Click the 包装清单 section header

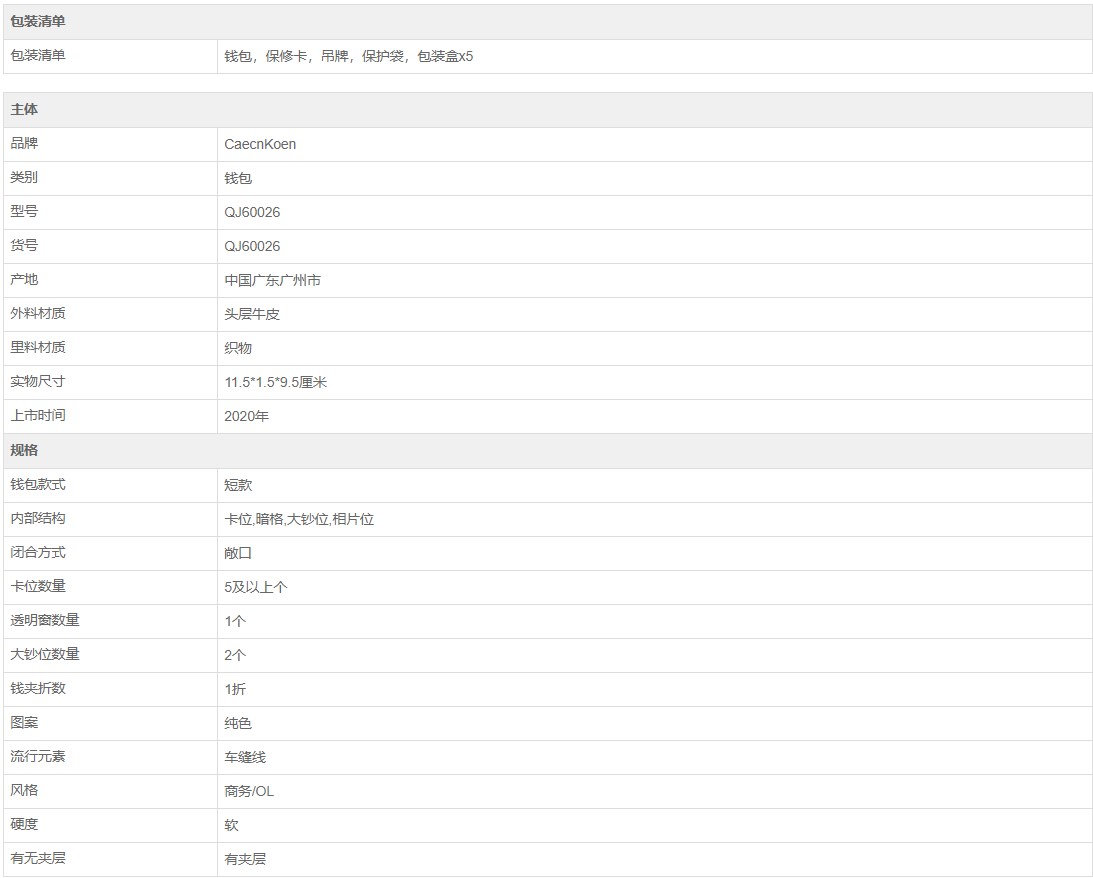[x=547, y=22]
